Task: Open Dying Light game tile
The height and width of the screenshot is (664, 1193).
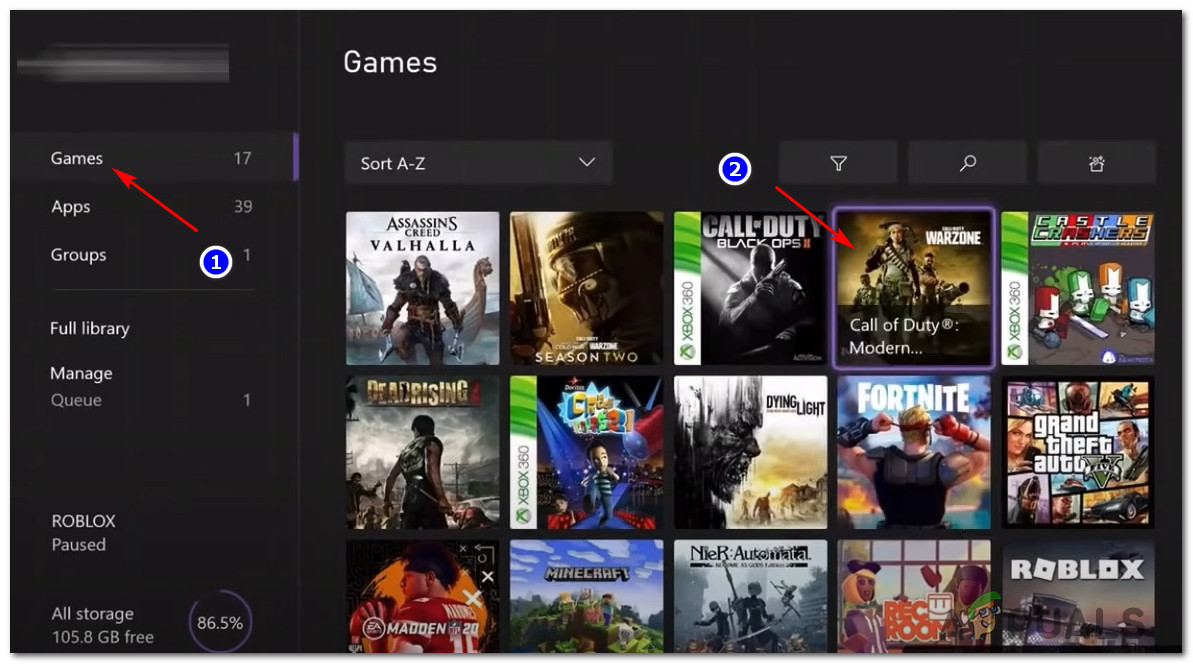Action: (x=750, y=453)
